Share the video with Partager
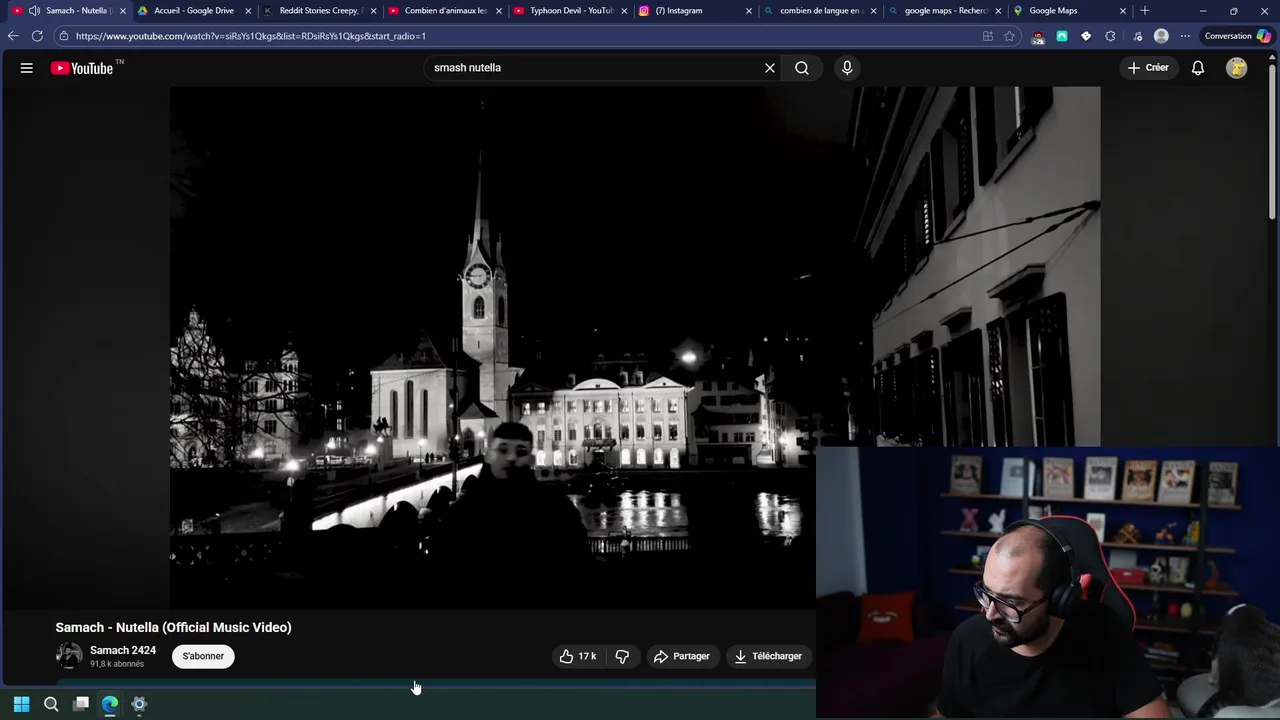This screenshot has height=720, width=1280. click(x=681, y=656)
